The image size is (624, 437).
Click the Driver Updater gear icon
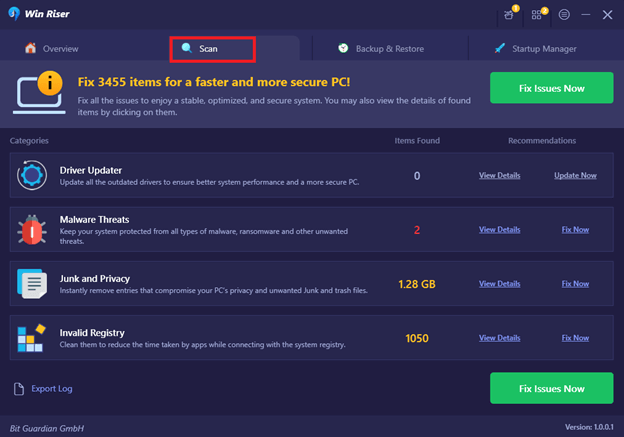[32, 176]
